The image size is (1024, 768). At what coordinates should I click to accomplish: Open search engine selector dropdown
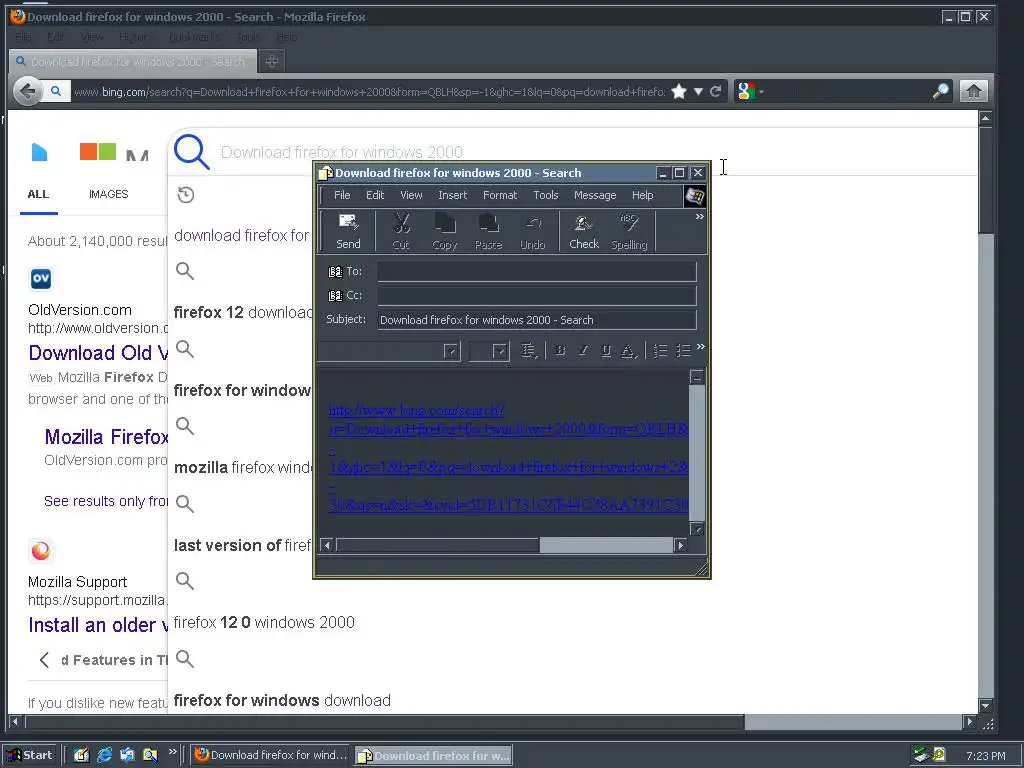pyautogui.click(x=750, y=91)
